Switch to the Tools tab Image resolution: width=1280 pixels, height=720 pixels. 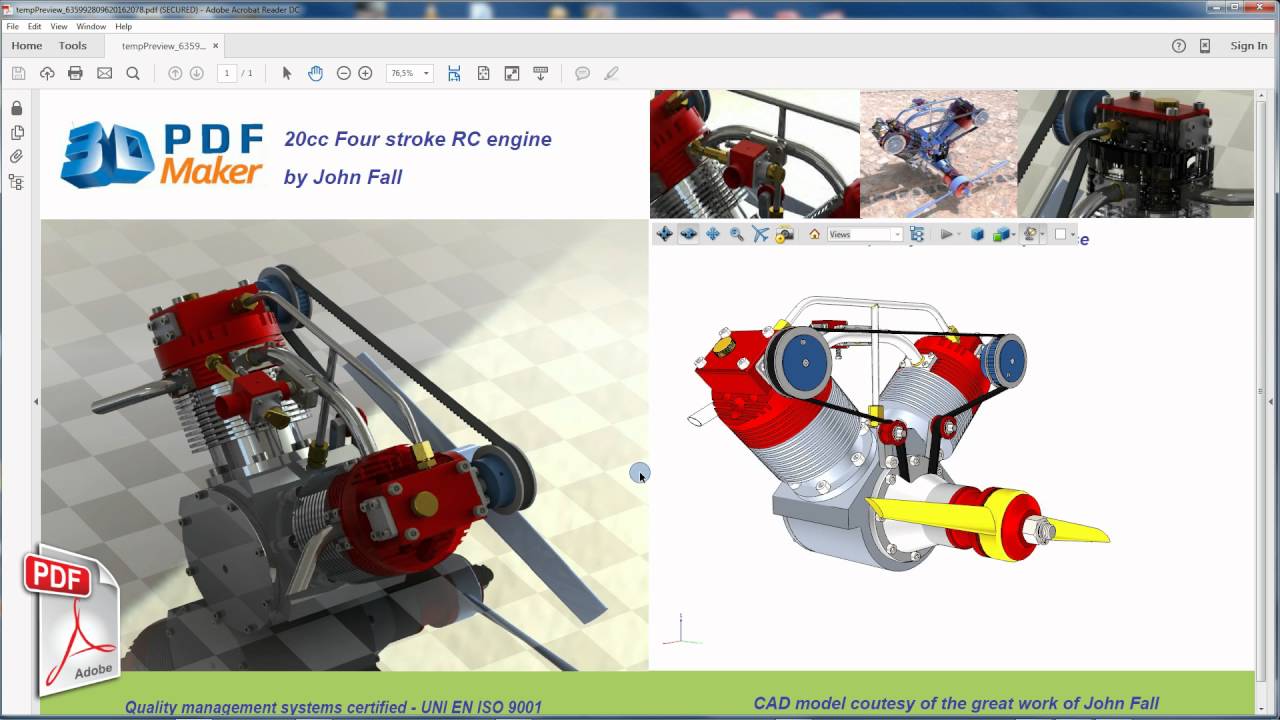point(73,46)
